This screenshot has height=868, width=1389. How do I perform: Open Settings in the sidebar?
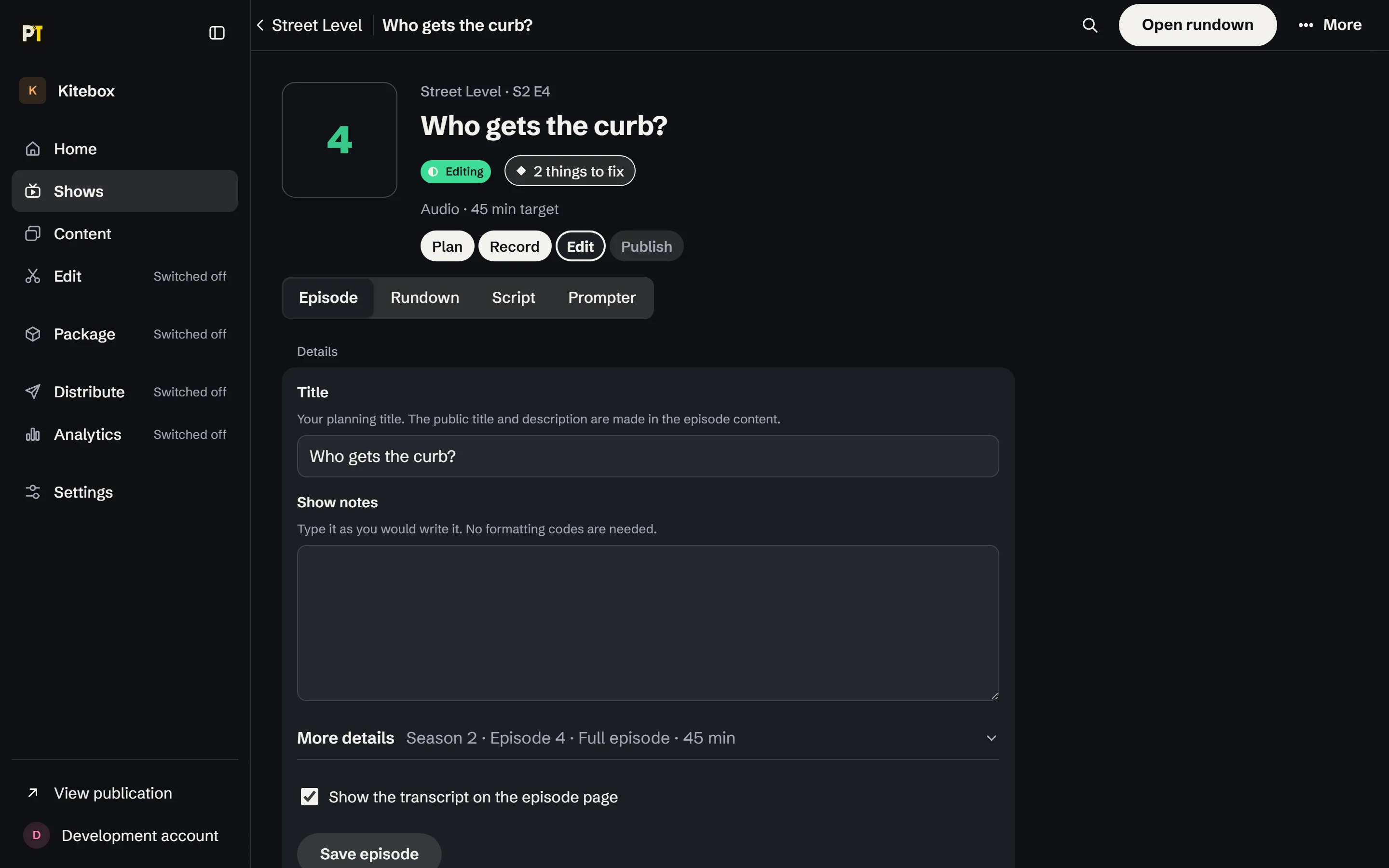point(124,492)
